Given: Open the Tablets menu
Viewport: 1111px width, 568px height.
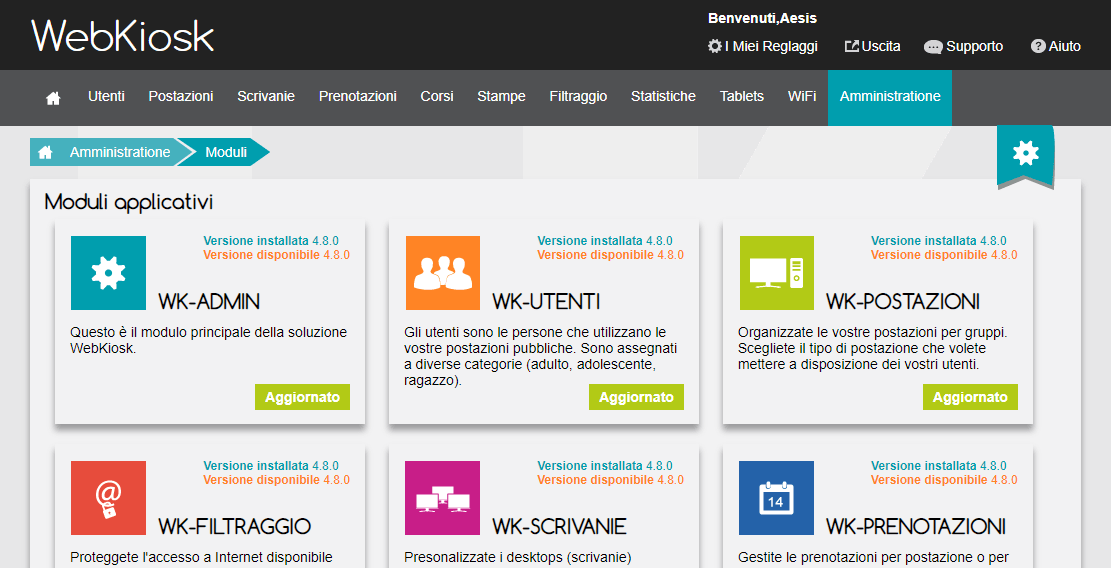Looking at the screenshot, I should (x=742, y=96).
